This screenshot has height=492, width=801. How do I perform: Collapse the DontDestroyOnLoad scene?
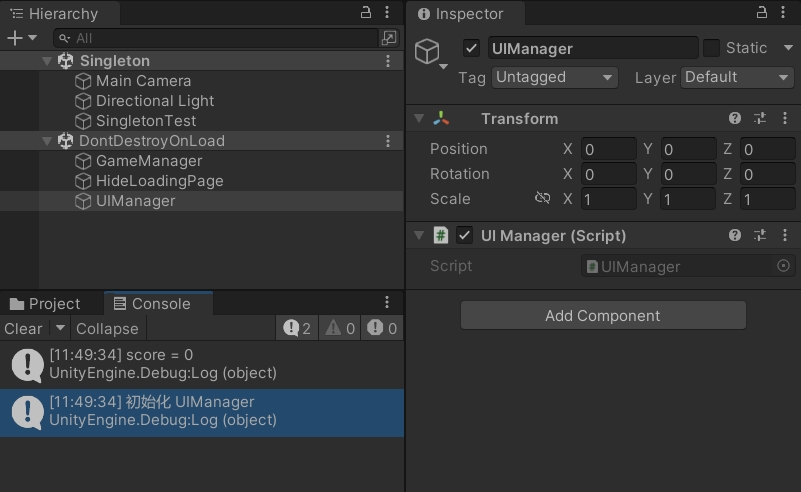pyautogui.click(x=47, y=141)
